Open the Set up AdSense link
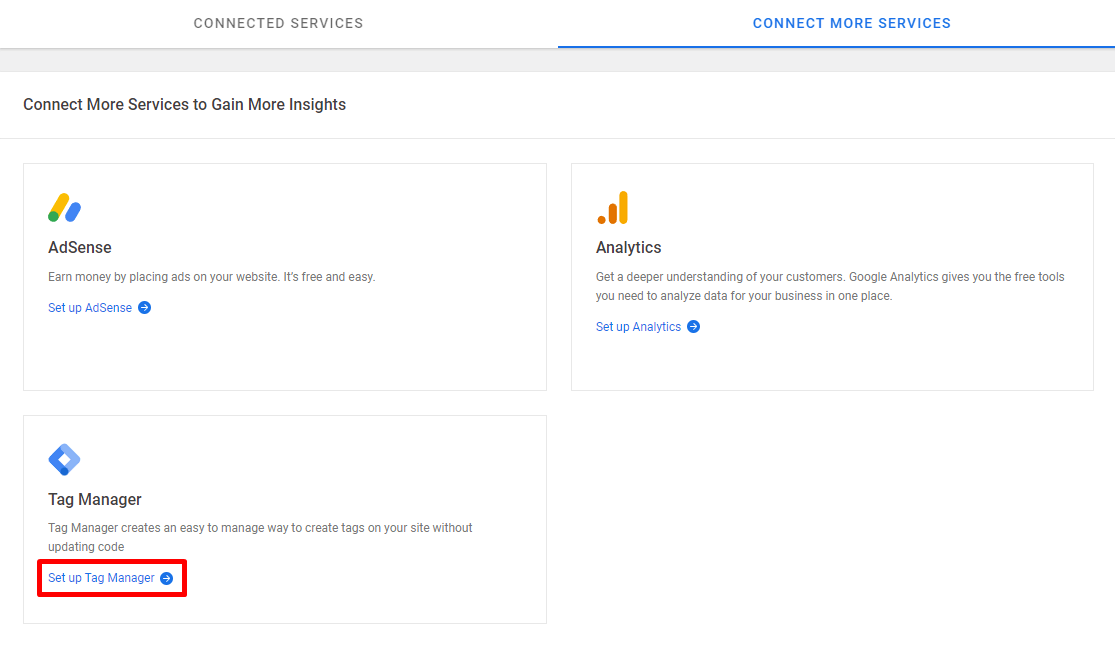Image resolution: width=1115 pixels, height=645 pixels. point(90,308)
